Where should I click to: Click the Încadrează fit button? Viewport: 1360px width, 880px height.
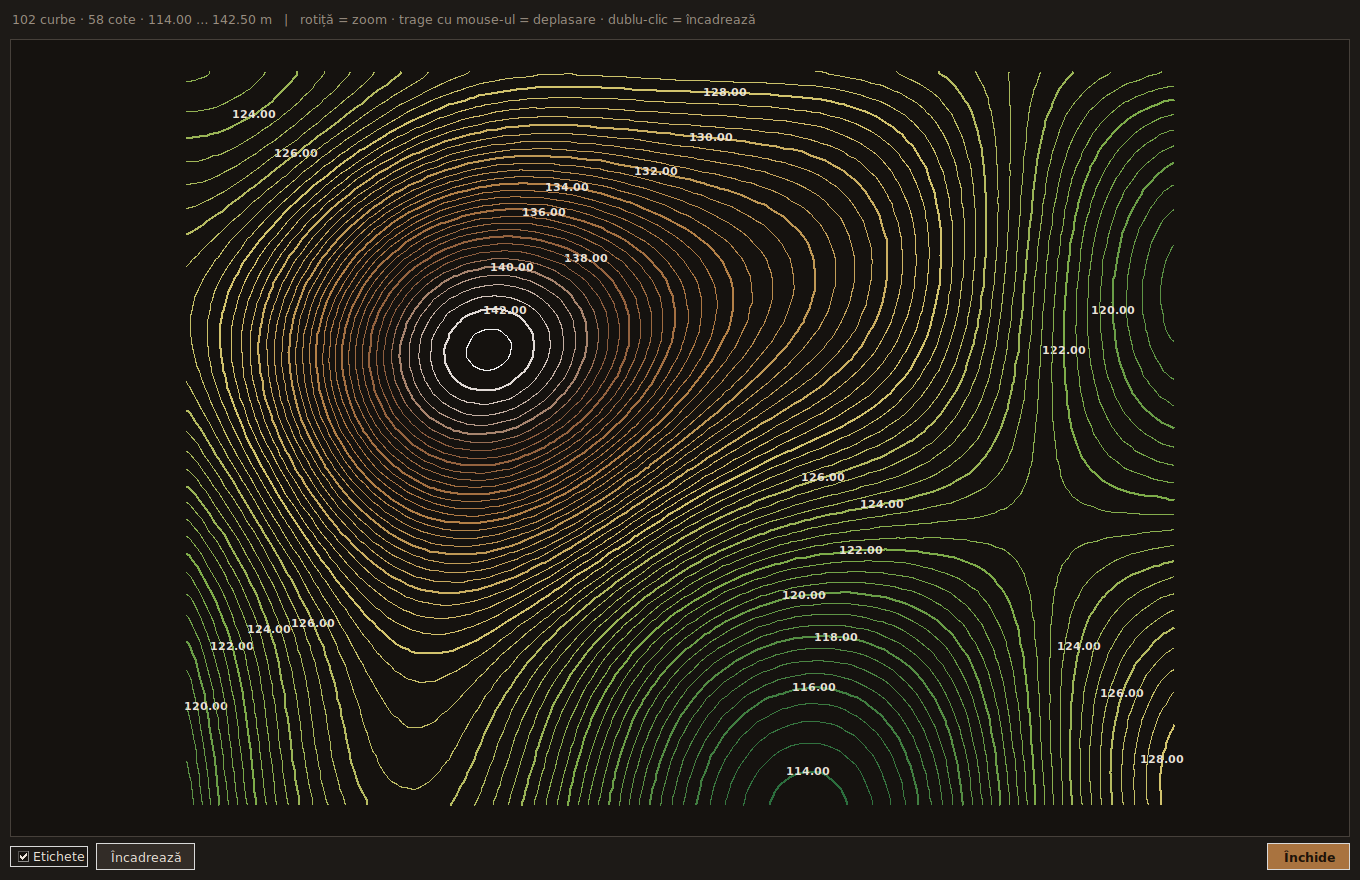146,857
